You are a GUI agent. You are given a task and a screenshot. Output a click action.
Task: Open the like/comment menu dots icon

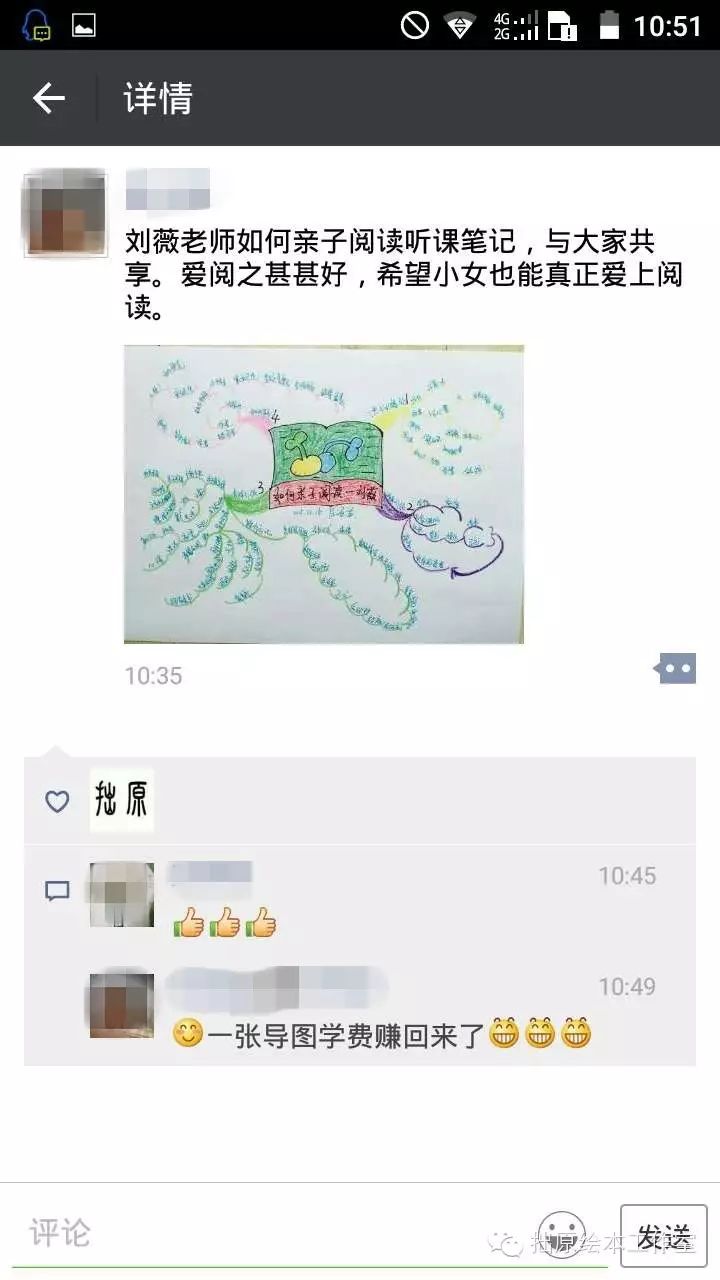[x=677, y=668]
